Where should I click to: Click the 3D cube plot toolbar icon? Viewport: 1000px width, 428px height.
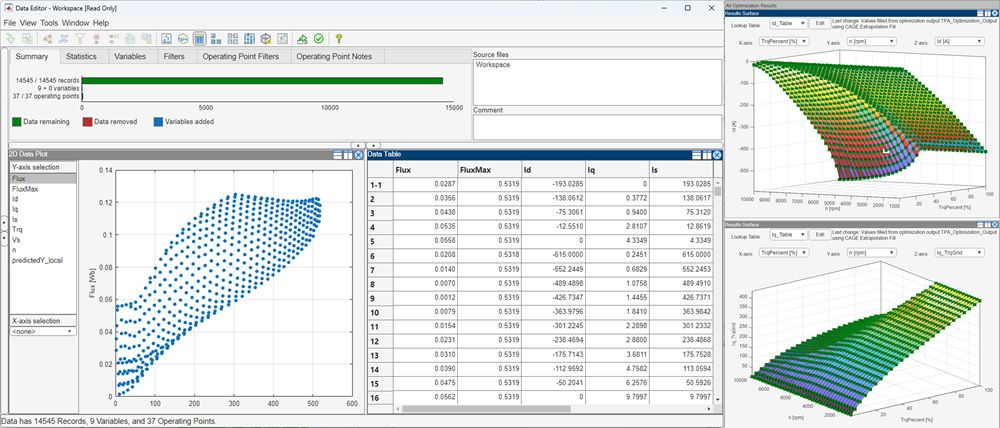click(x=266, y=39)
